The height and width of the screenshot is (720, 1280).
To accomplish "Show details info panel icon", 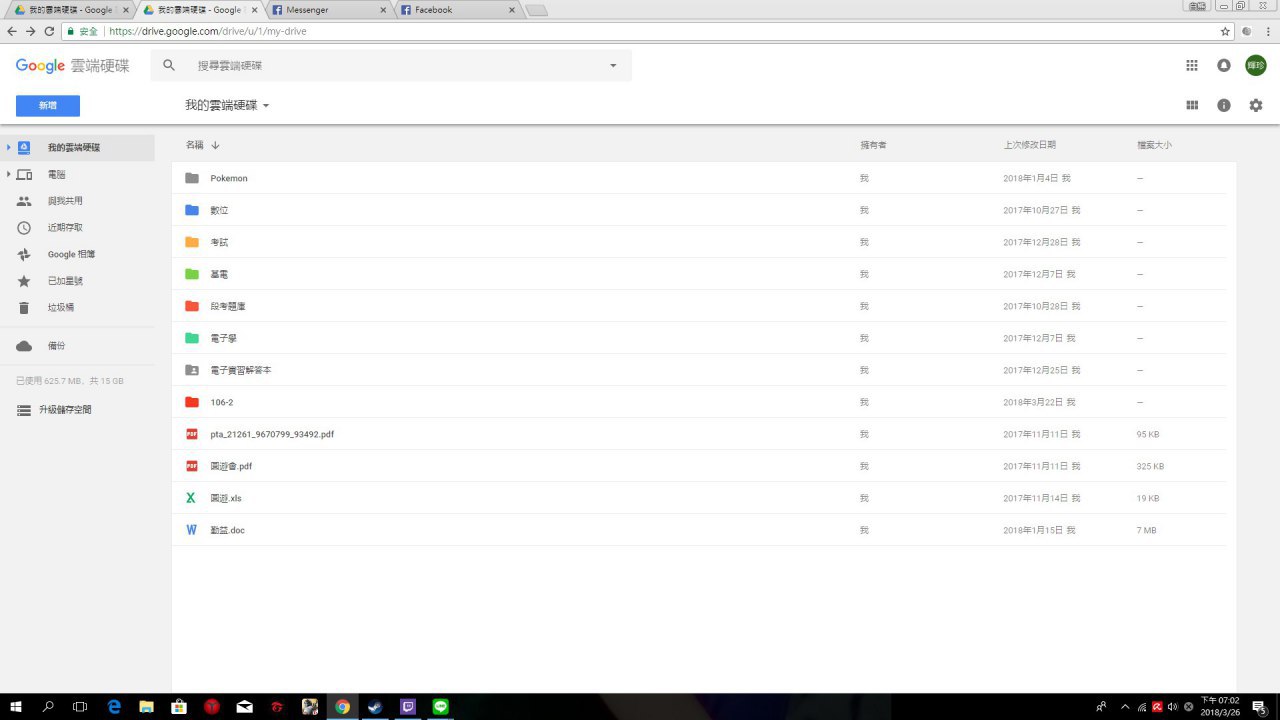I will click(x=1223, y=105).
